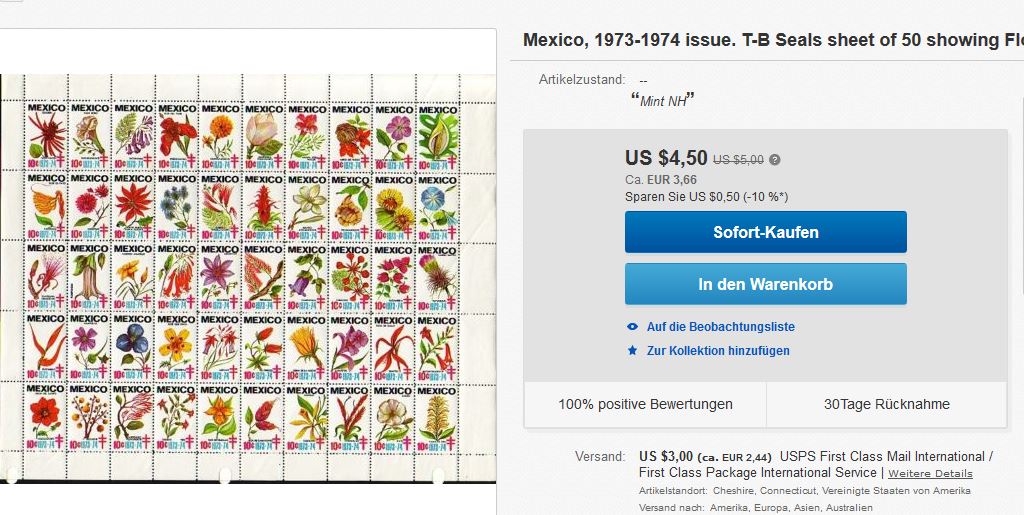Select the 30 Tage Rücknahme section
Viewport: 1024px width, 515px height.
coord(886,405)
